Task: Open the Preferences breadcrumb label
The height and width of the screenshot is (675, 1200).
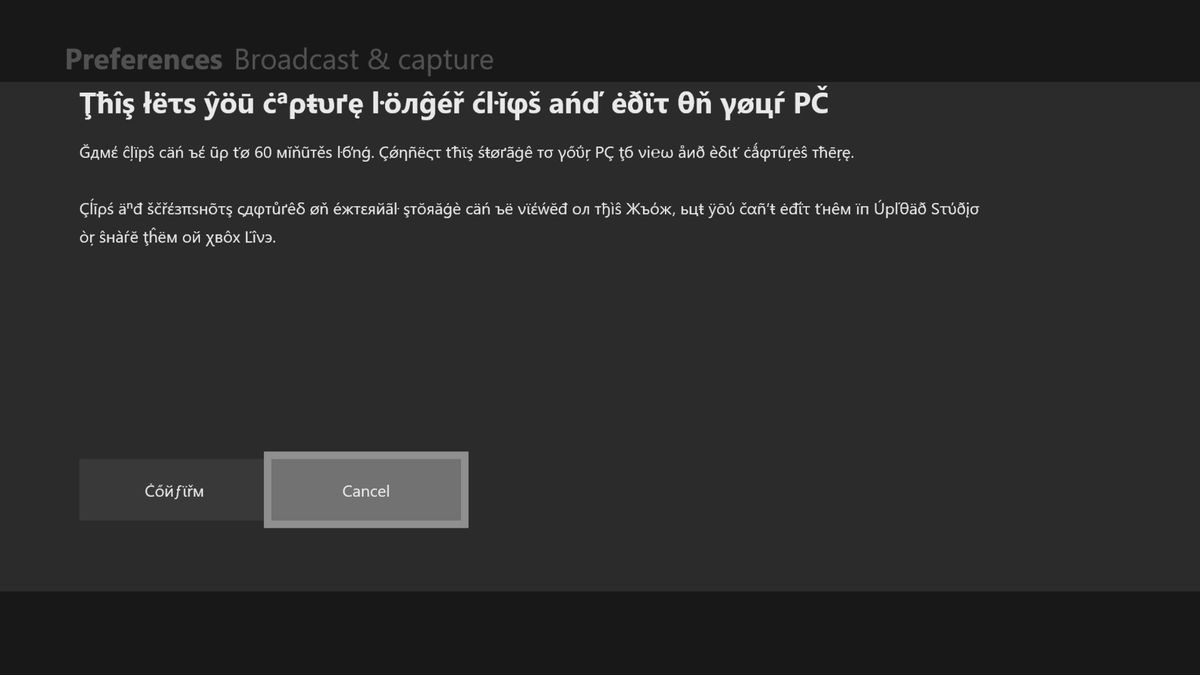Action: pyautogui.click(x=143, y=59)
